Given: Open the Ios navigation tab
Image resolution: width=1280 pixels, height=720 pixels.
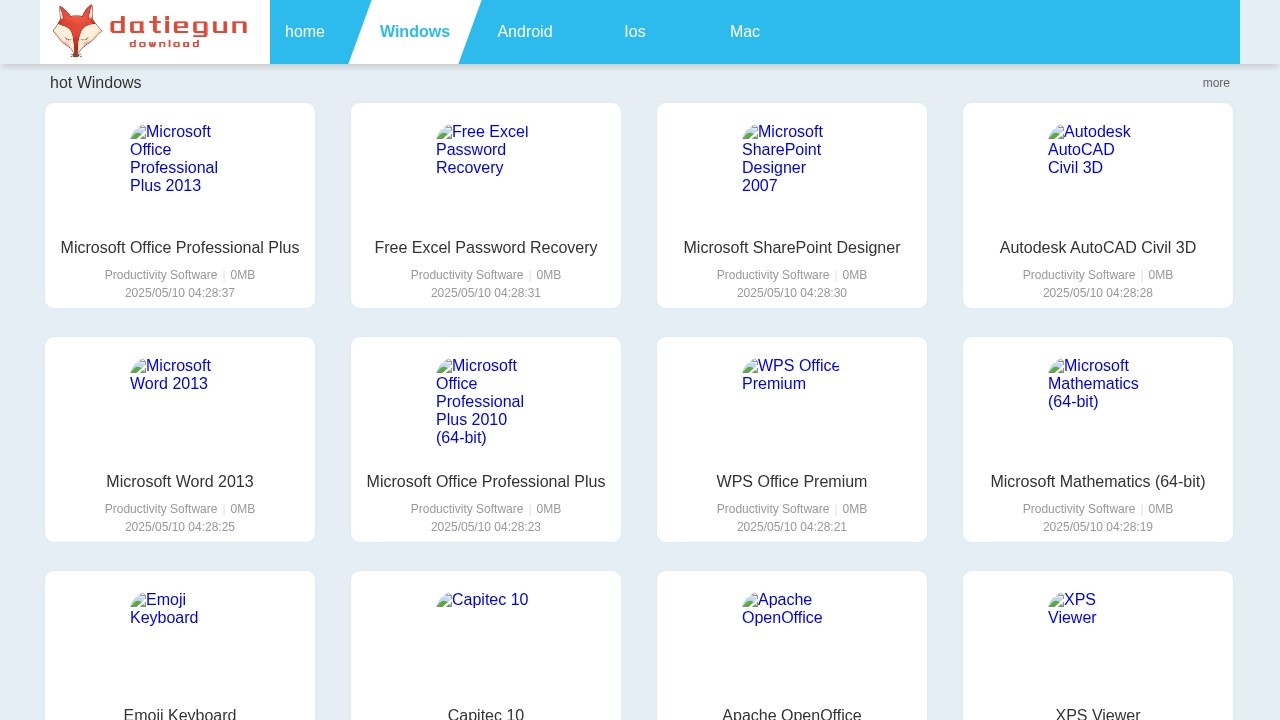Looking at the screenshot, I should pyautogui.click(x=635, y=31).
